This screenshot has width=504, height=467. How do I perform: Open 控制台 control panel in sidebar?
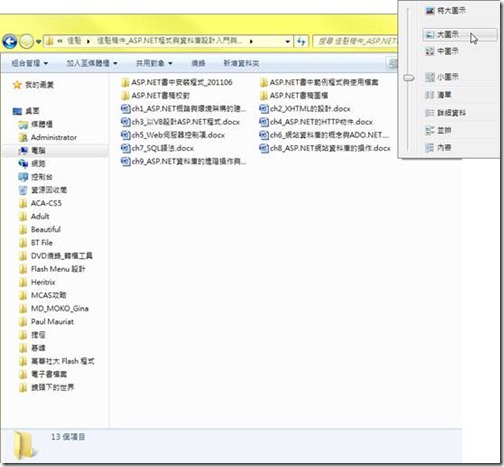coord(35,177)
